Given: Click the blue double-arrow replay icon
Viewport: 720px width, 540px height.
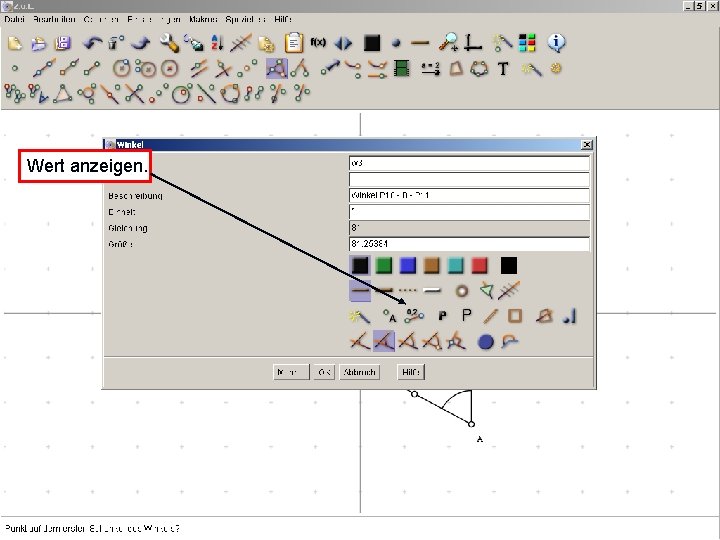Looking at the screenshot, I should coord(343,43).
